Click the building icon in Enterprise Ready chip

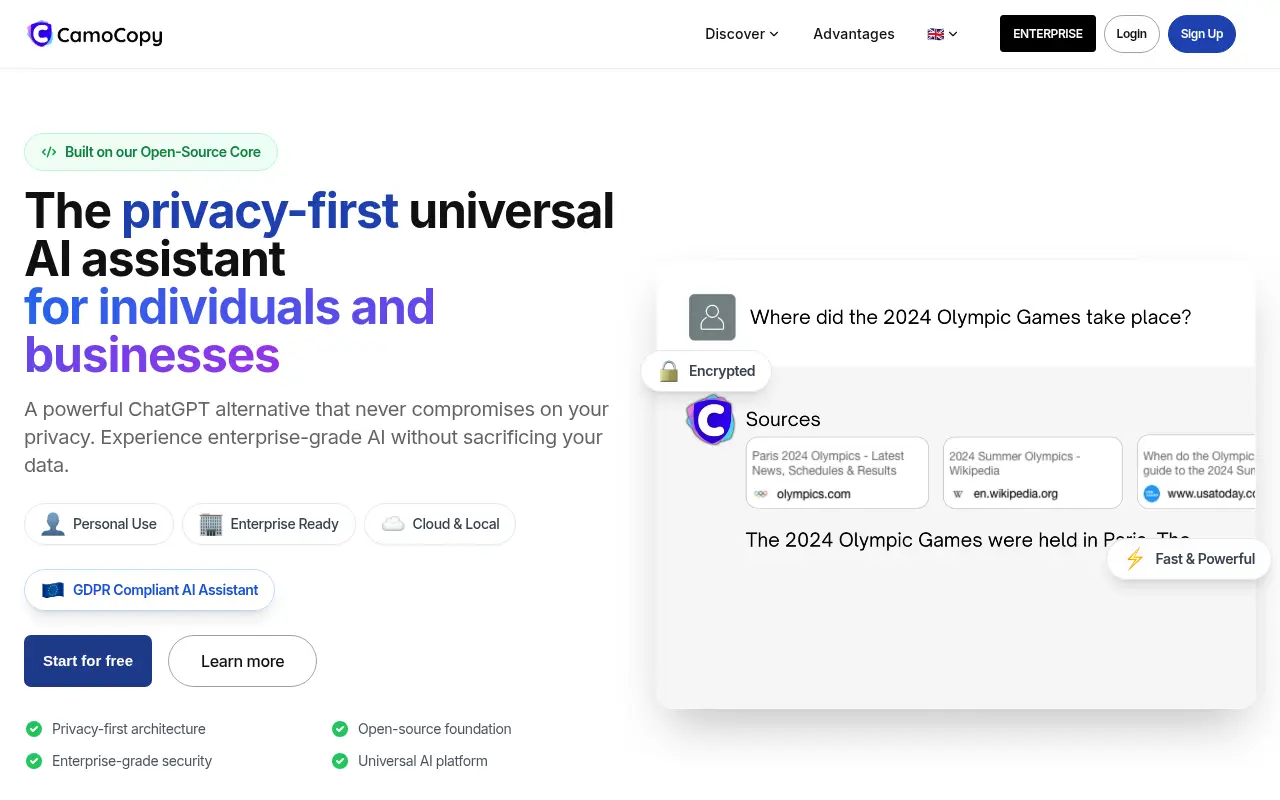pos(211,524)
